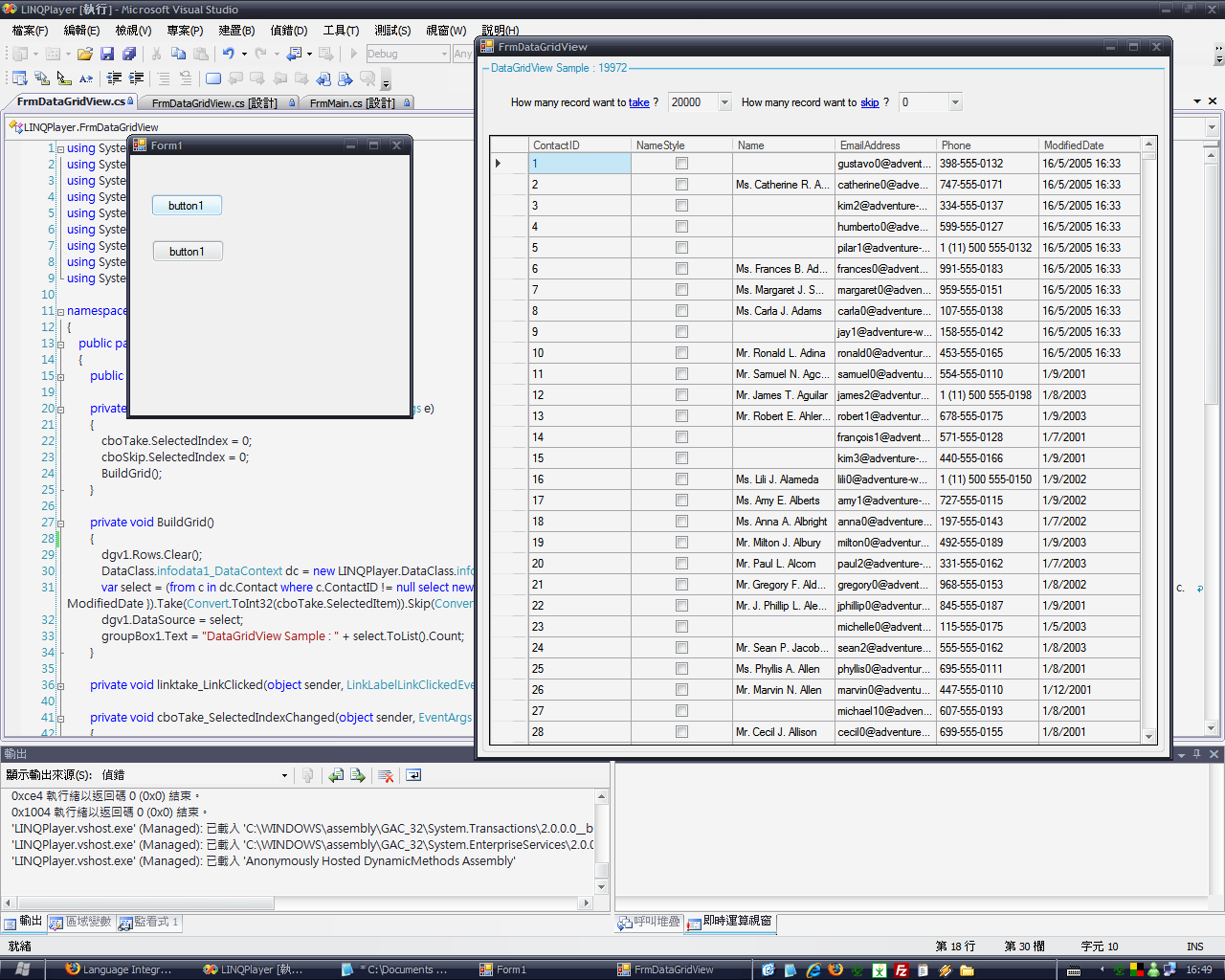This screenshot has height=980, width=1225.
Task: Toggle NameStyle checkbox for Mr. Milton J. Albury
Action: point(681,543)
